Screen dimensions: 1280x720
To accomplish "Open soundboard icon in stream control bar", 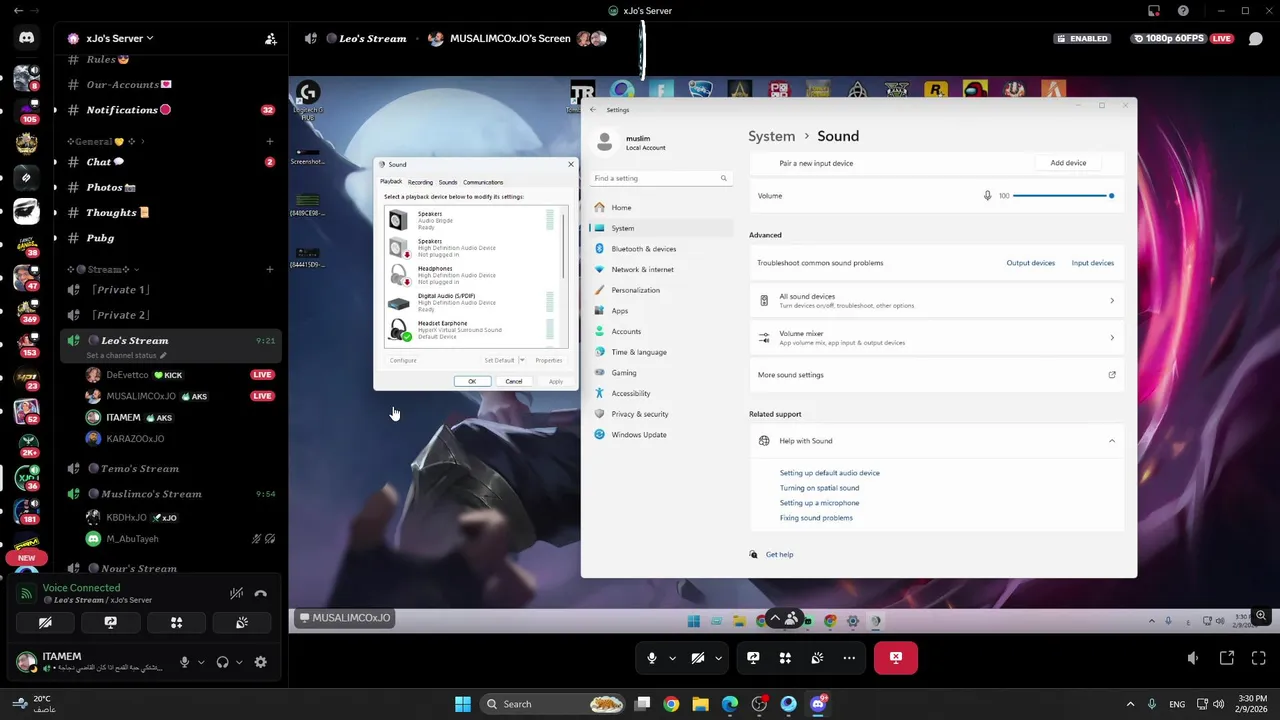I will pyautogui.click(x=817, y=658).
